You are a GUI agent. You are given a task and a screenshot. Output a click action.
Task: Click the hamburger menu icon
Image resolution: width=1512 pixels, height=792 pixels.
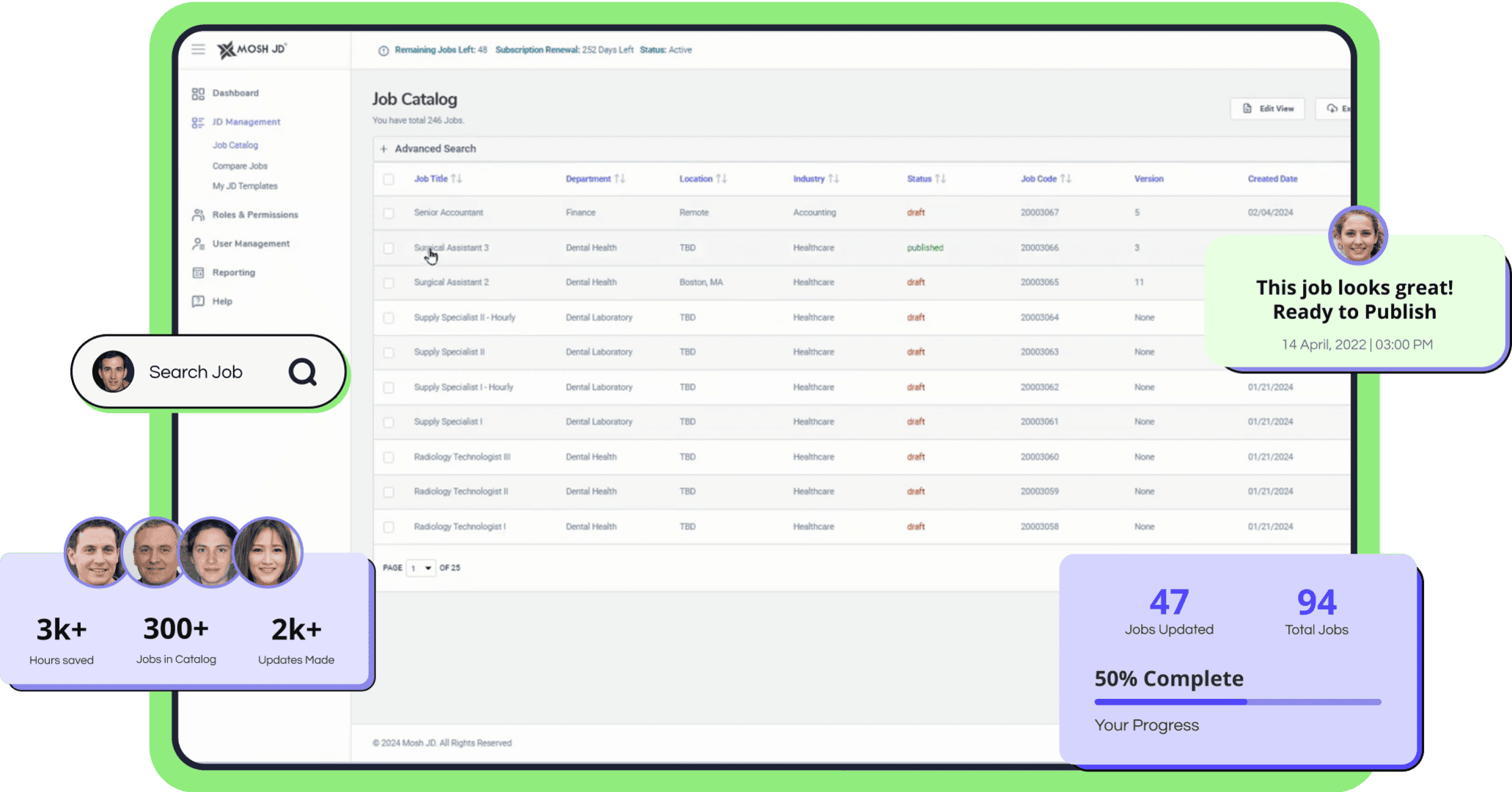click(198, 49)
